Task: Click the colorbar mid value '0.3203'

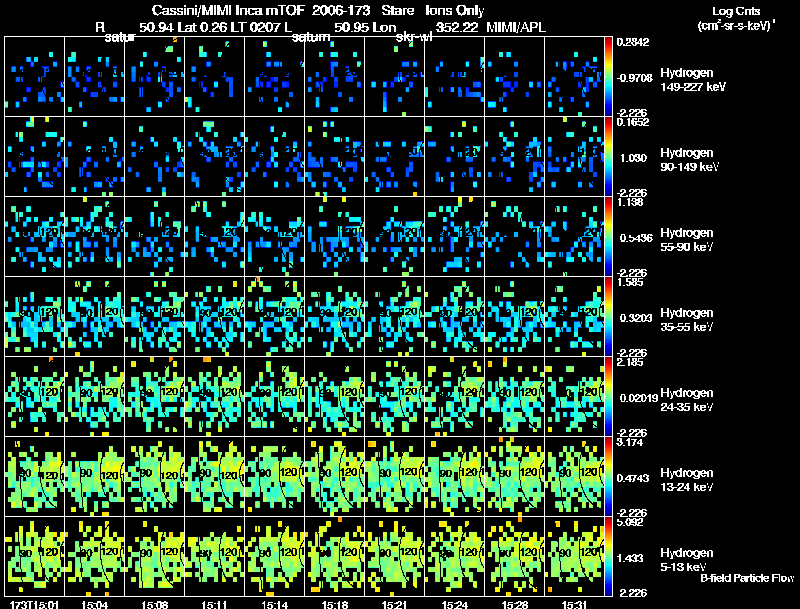Action: pyautogui.click(x=636, y=318)
